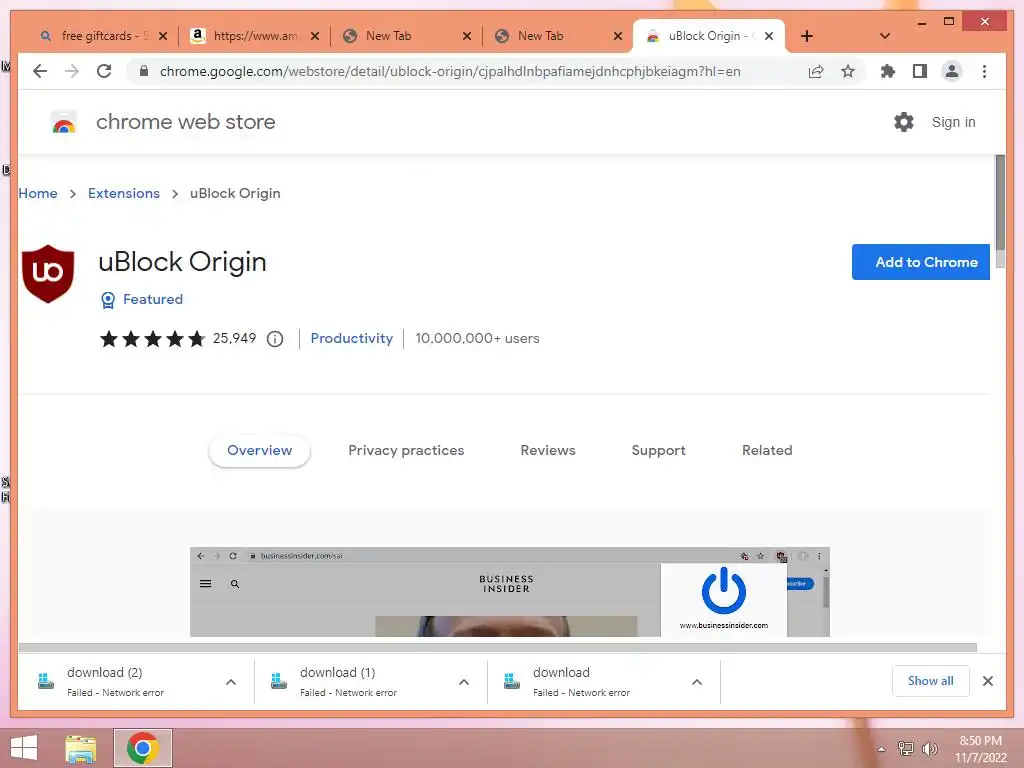Screen dimensions: 1024x768
Task: Click the 25,949 ratings count
Action: [234, 338]
